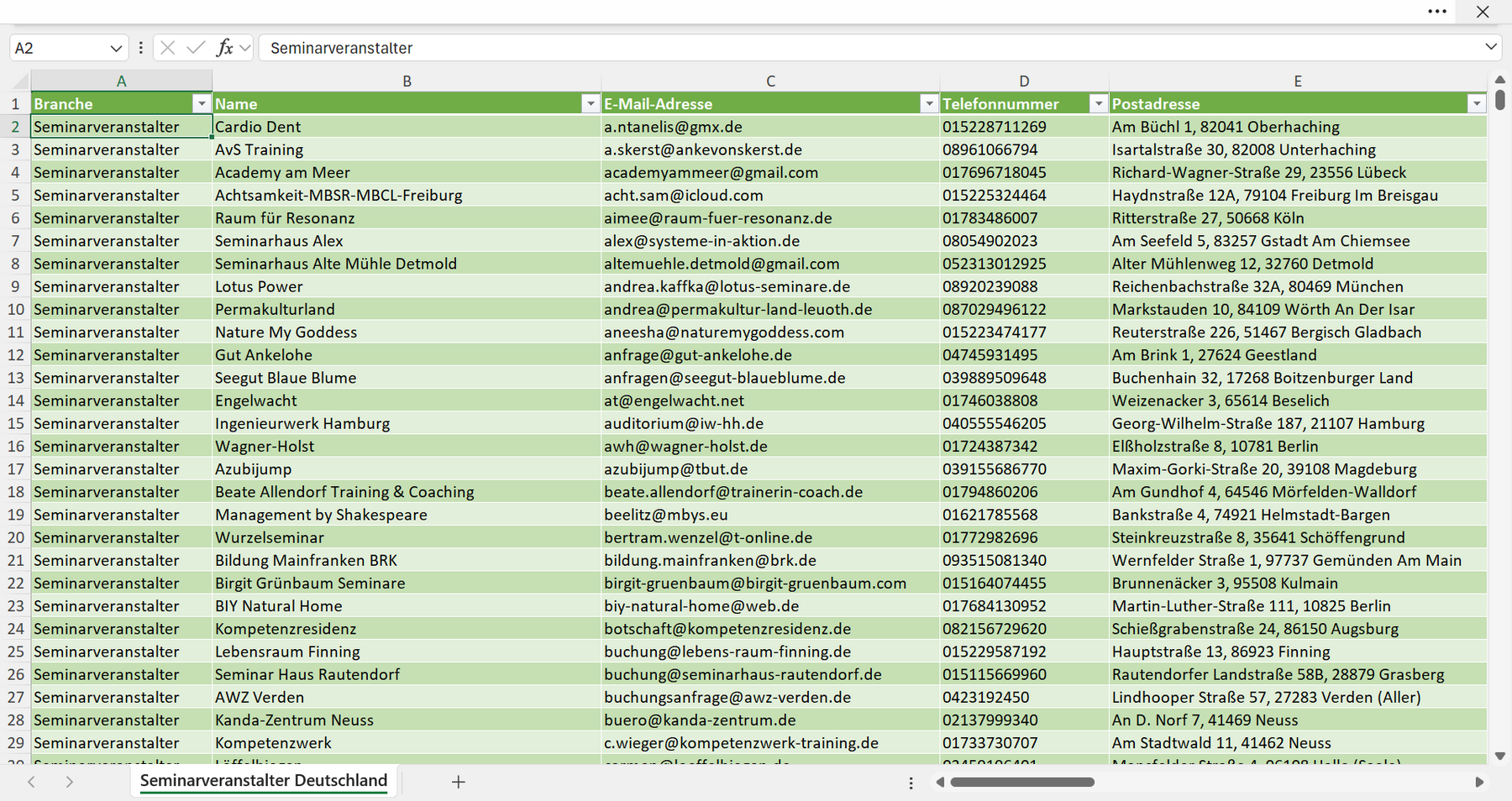Click the horizontal scrollbar thumb
Screen dimensions: 1512x801
coord(1022,783)
